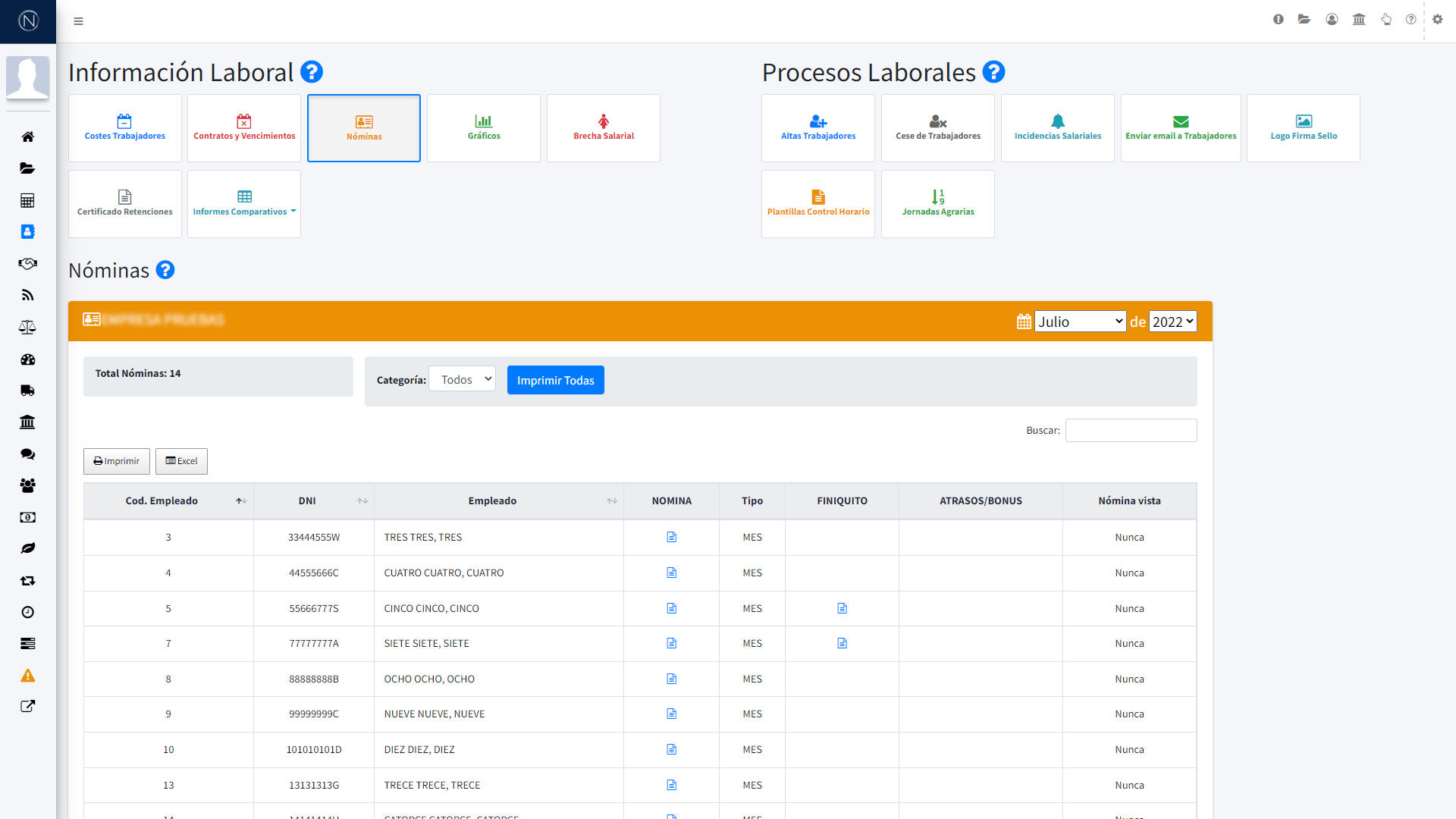The height and width of the screenshot is (819, 1456).
Task: Click the home icon in sidebar
Action: coord(28,136)
